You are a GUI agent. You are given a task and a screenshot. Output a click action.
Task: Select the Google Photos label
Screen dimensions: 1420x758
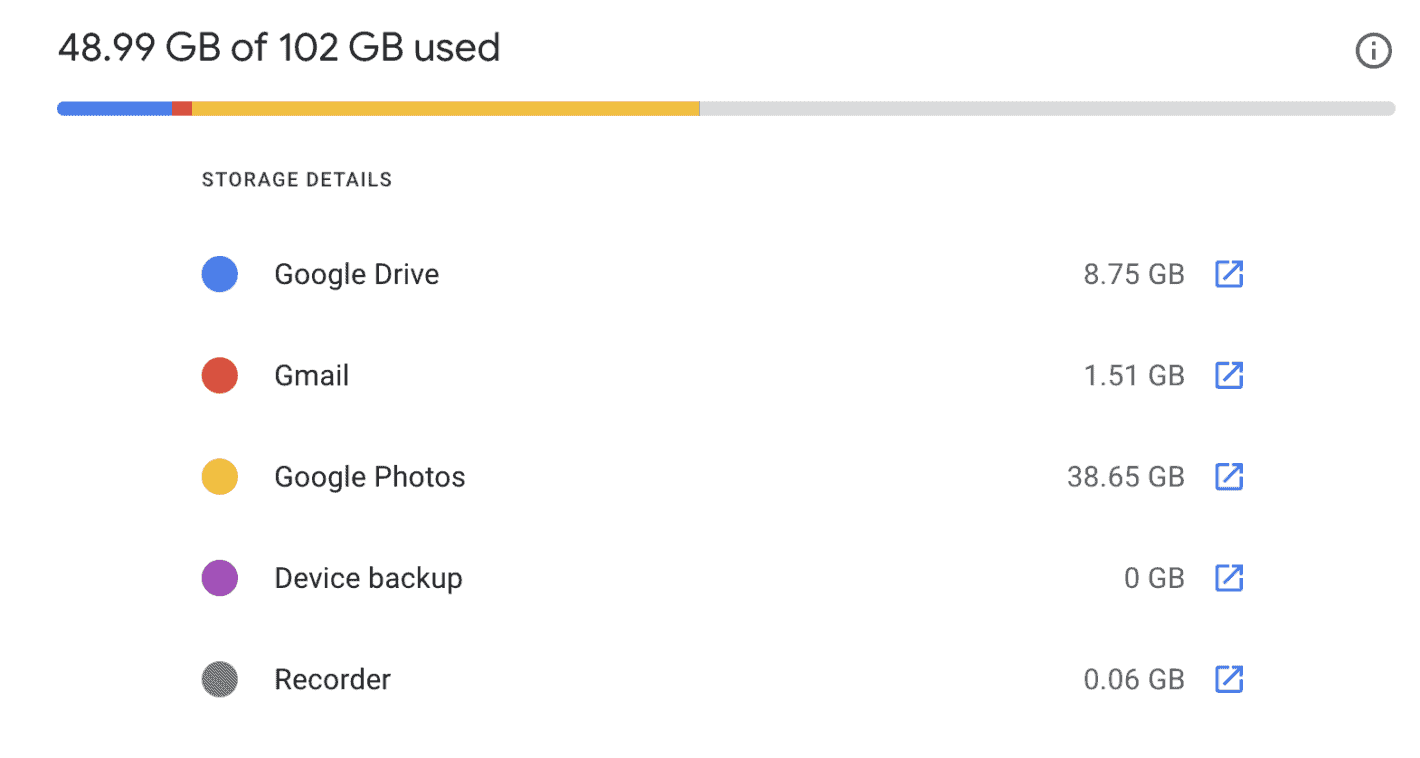pyautogui.click(x=370, y=477)
